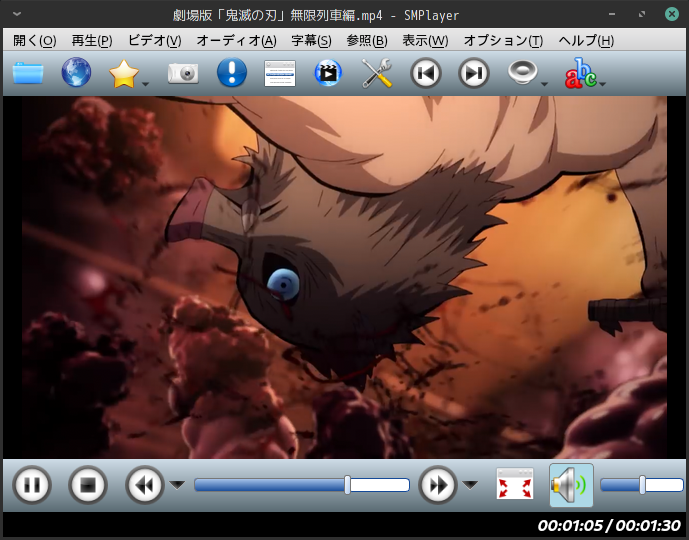
Task: Show file information via the blue exclamation icon
Action: coord(232,72)
